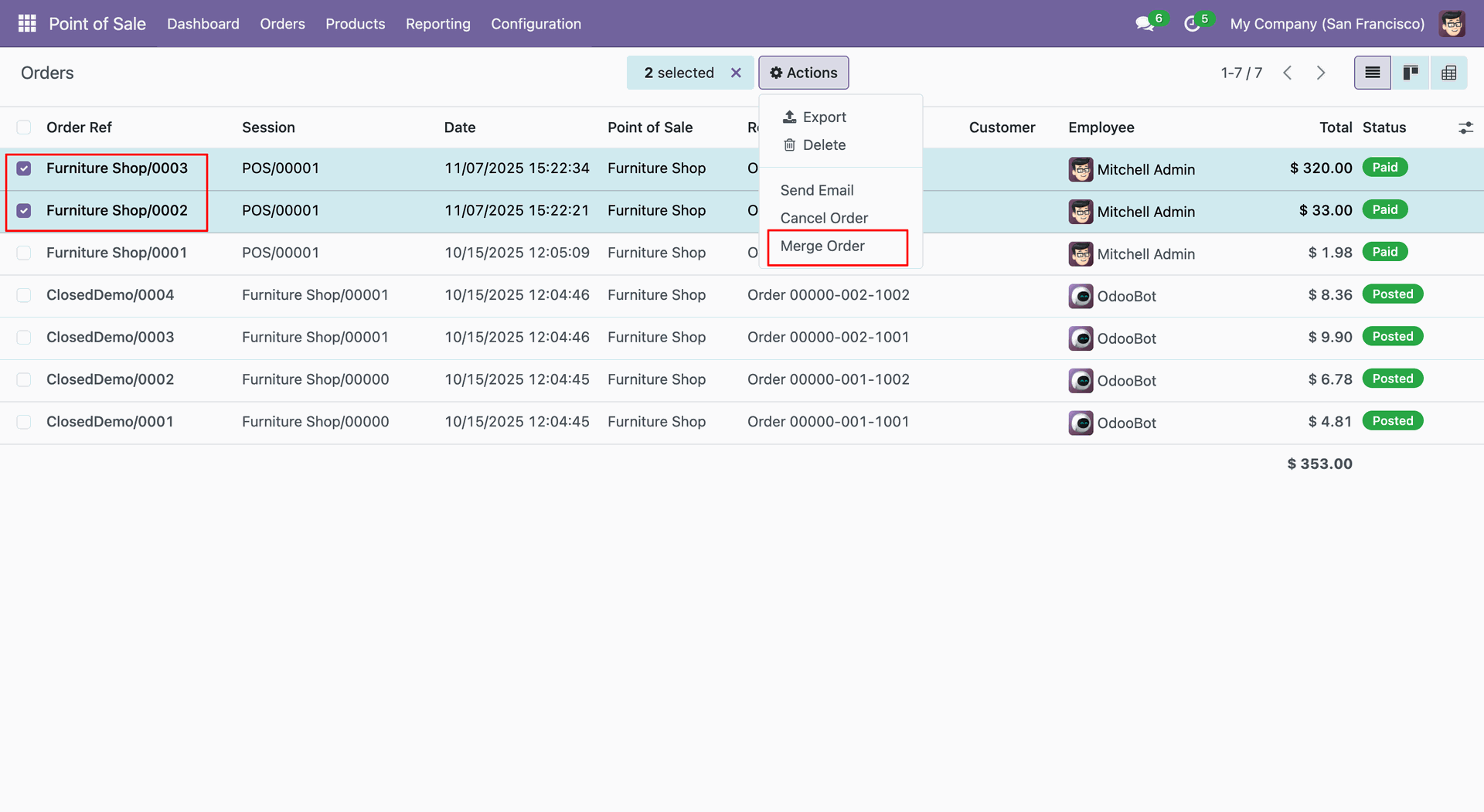This screenshot has width=1484, height=812.
Task: Choose Merge Order from Actions menu
Action: 822,246
